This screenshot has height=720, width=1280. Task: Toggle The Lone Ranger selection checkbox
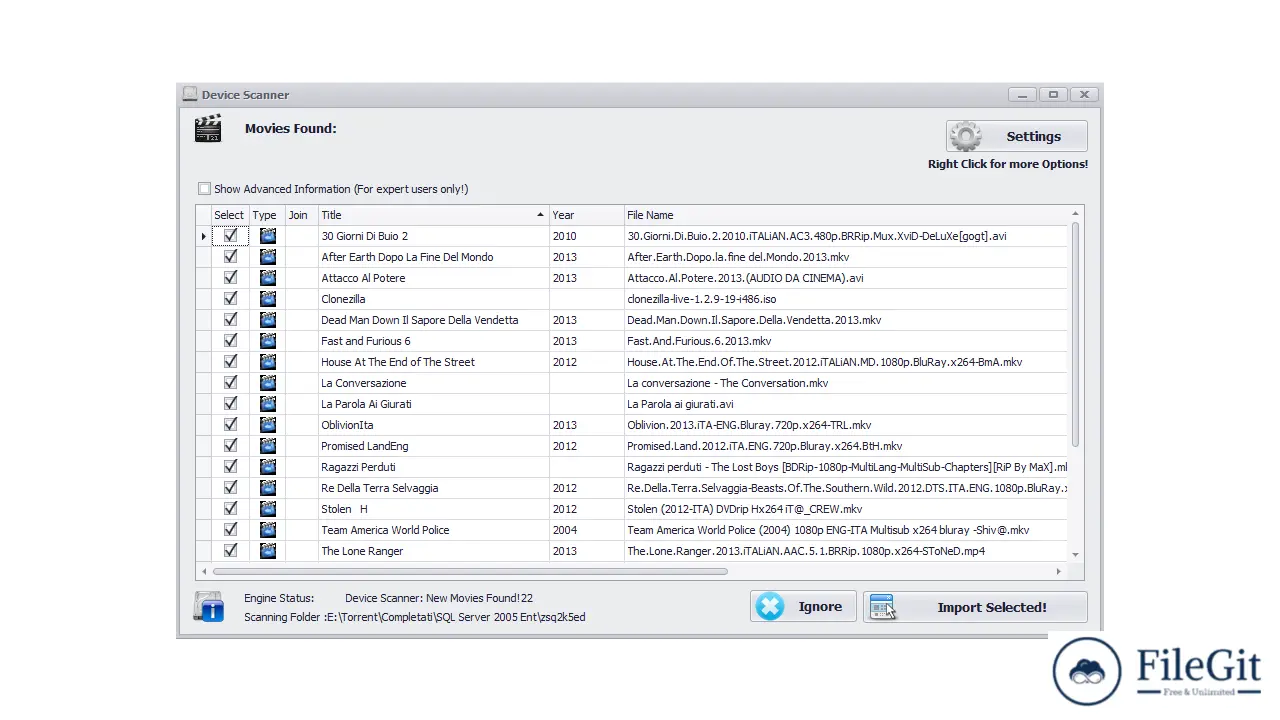tap(230, 551)
